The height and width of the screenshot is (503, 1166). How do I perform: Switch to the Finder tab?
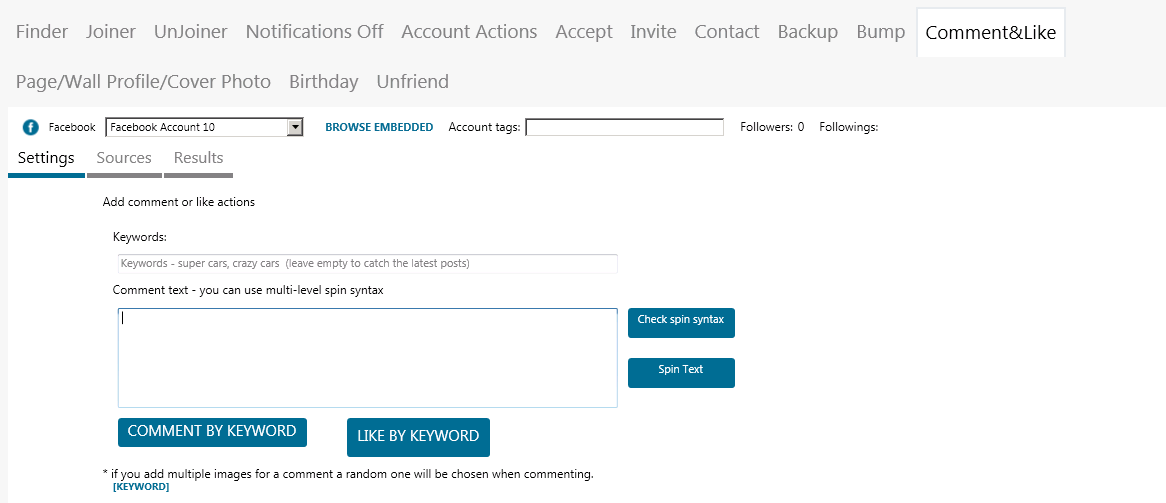click(x=42, y=32)
